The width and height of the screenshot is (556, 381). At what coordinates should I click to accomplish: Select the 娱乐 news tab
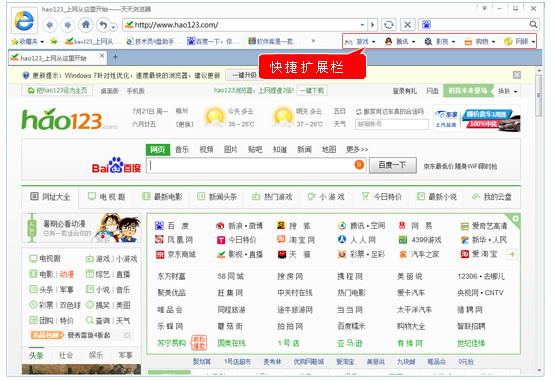click(95, 355)
